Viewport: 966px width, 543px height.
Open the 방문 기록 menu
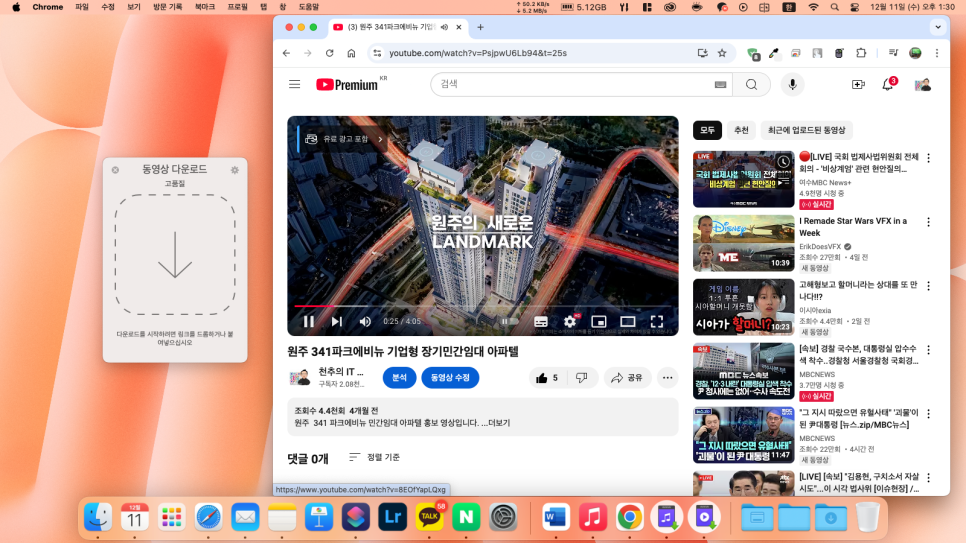(168, 7)
